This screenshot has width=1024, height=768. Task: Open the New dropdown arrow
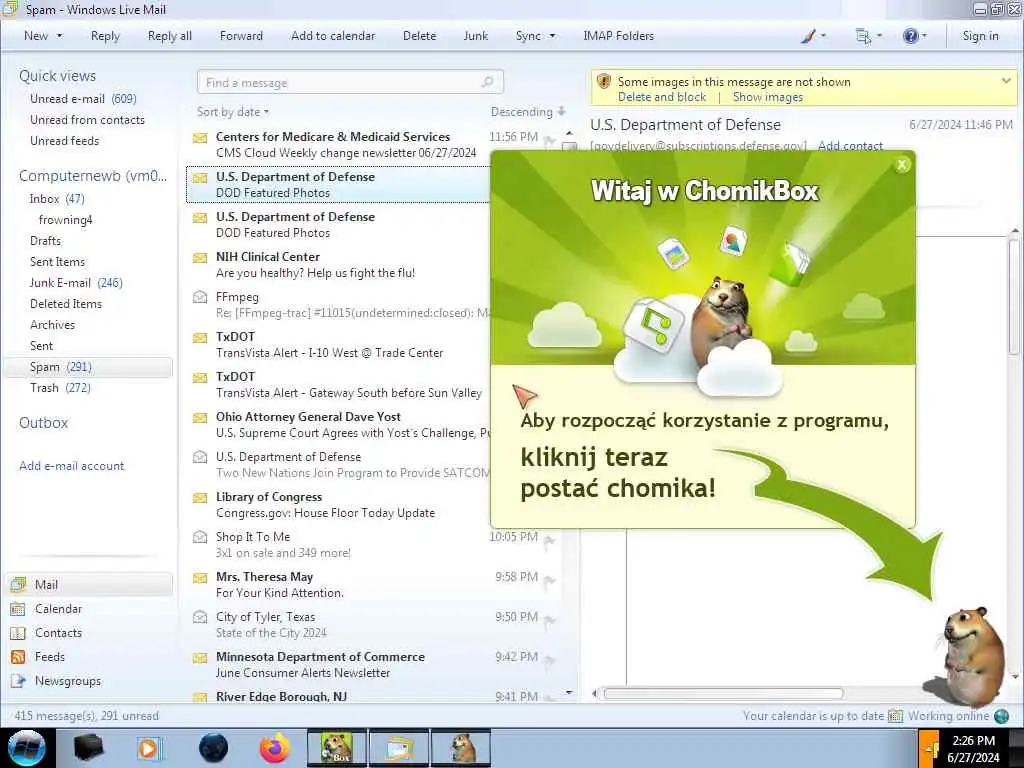click(59, 36)
